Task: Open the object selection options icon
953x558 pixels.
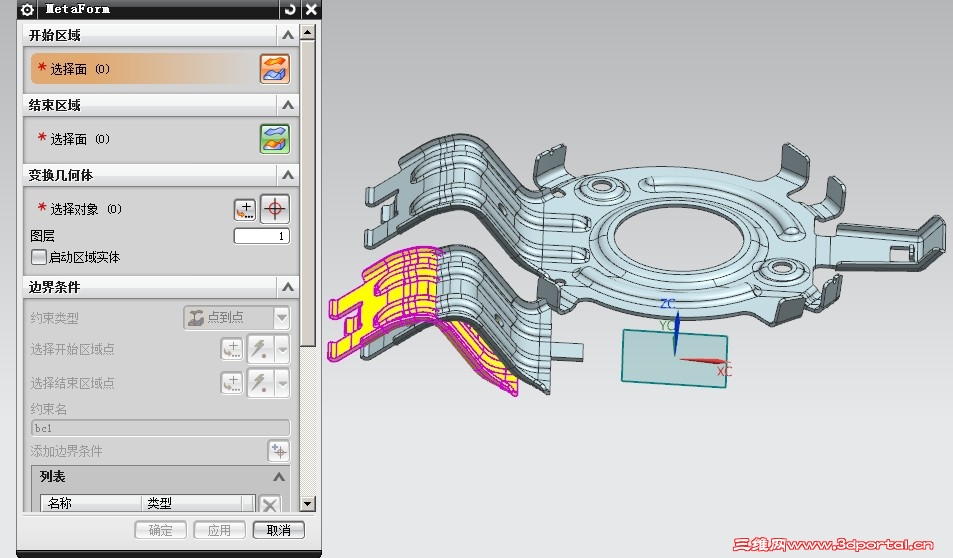Action: click(x=245, y=209)
